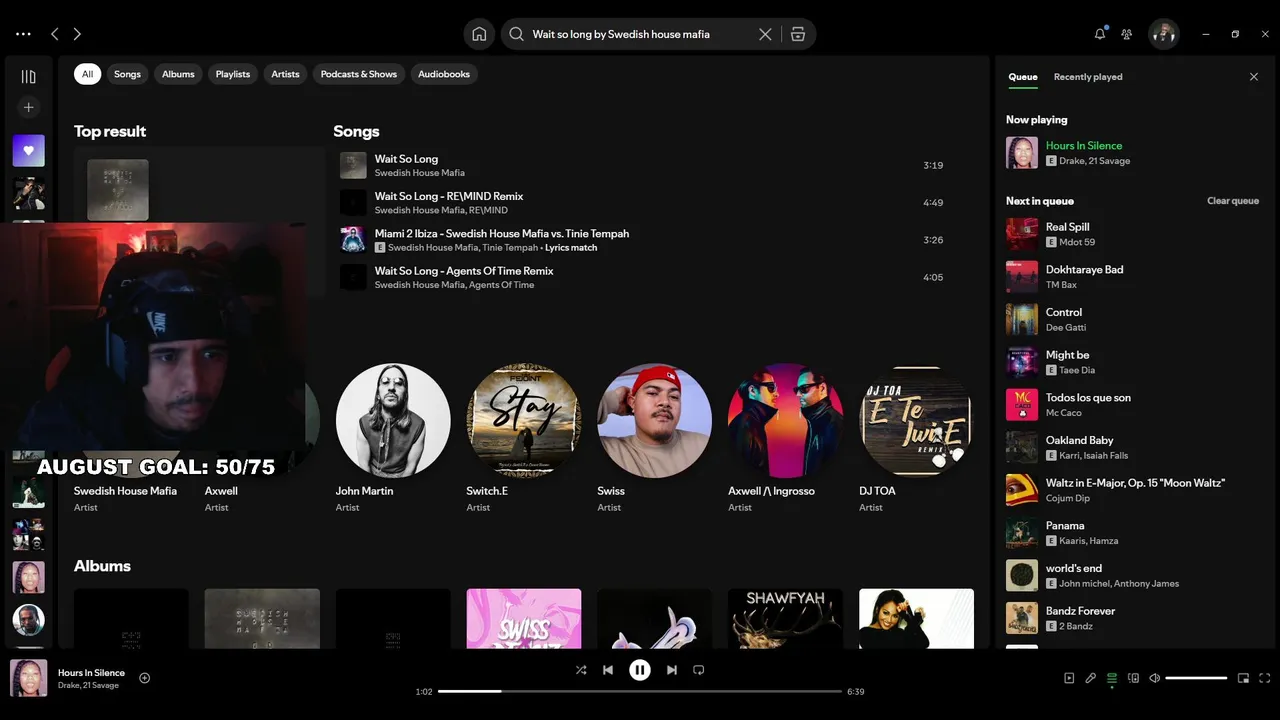
Task: Add Hours In Silence to Liked Songs
Action: coord(144,678)
